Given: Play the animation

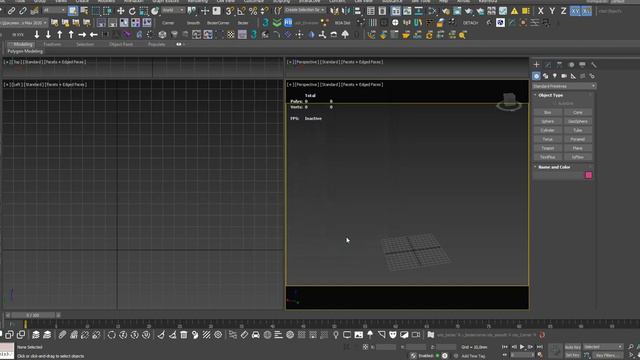Looking at the screenshot, I should [522, 347].
